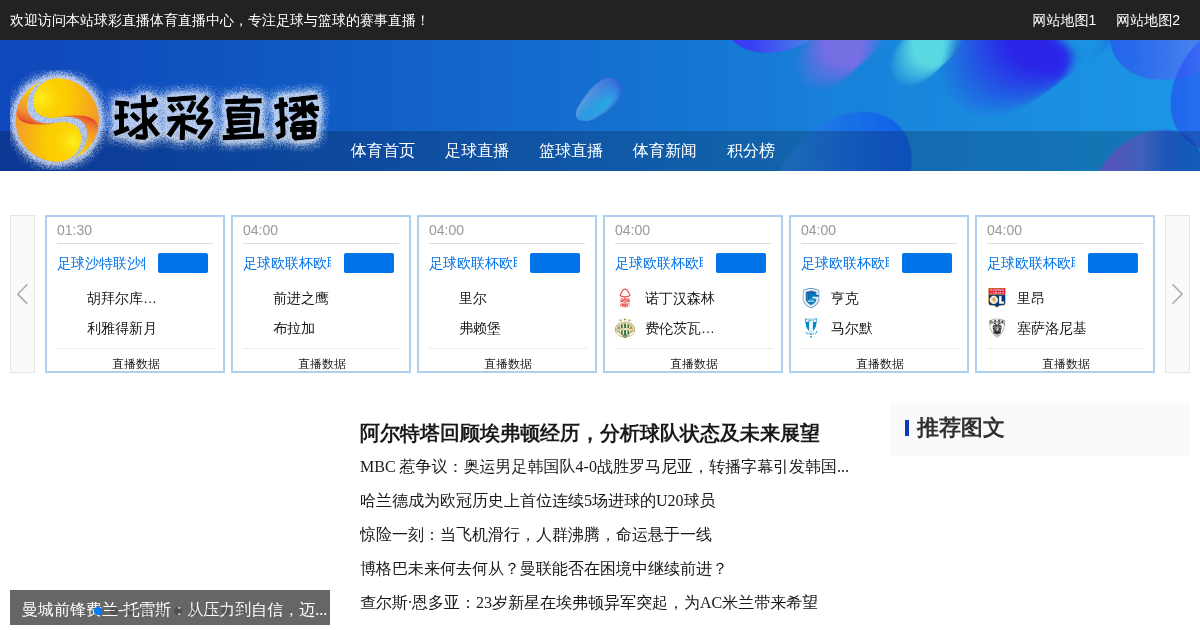The image size is (1200, 630).
Task: Click the Malmö (马尔默) team crest
Action: point(811,328)
